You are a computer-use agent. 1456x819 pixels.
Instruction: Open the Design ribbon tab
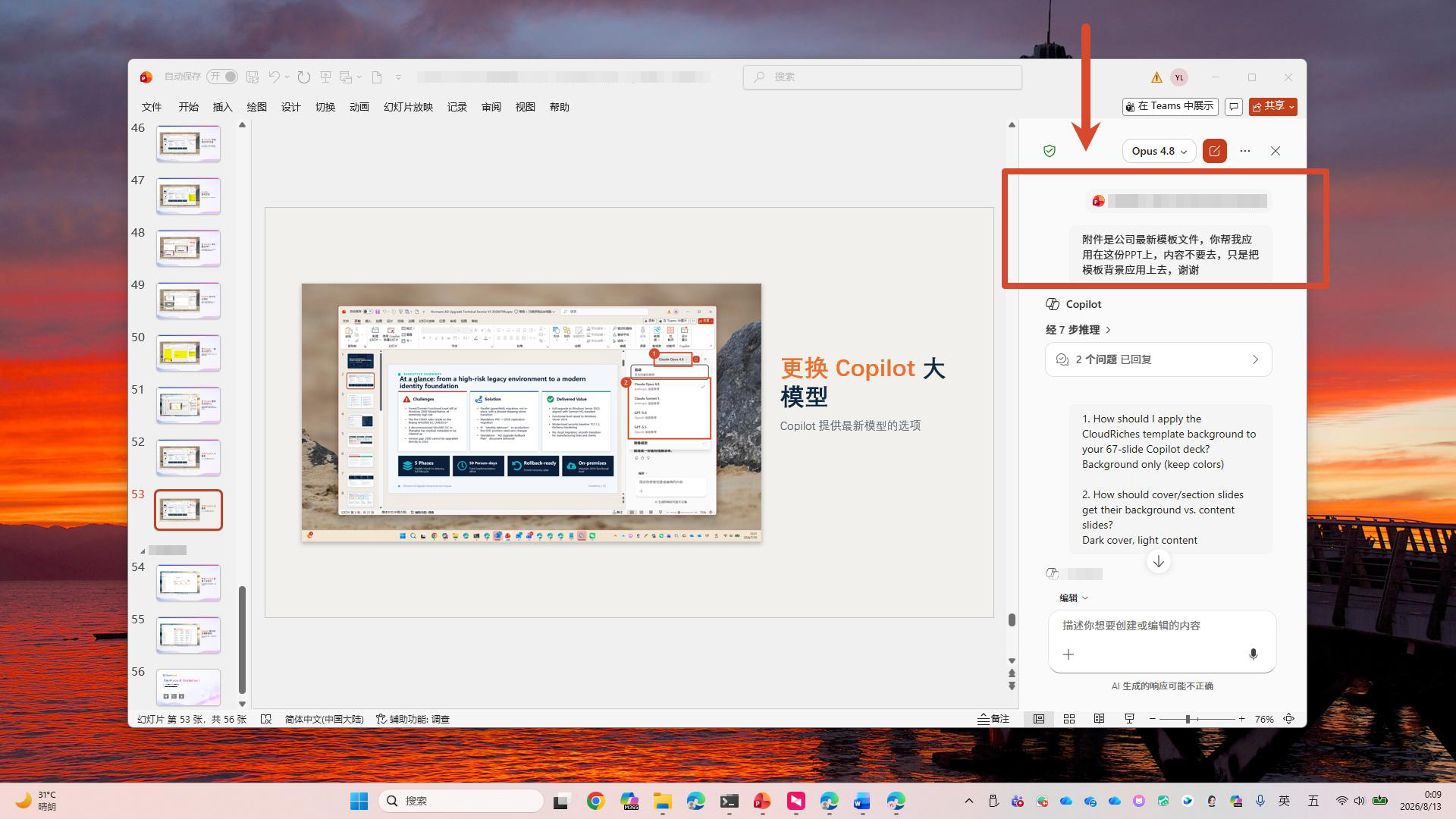pos(291,107)
